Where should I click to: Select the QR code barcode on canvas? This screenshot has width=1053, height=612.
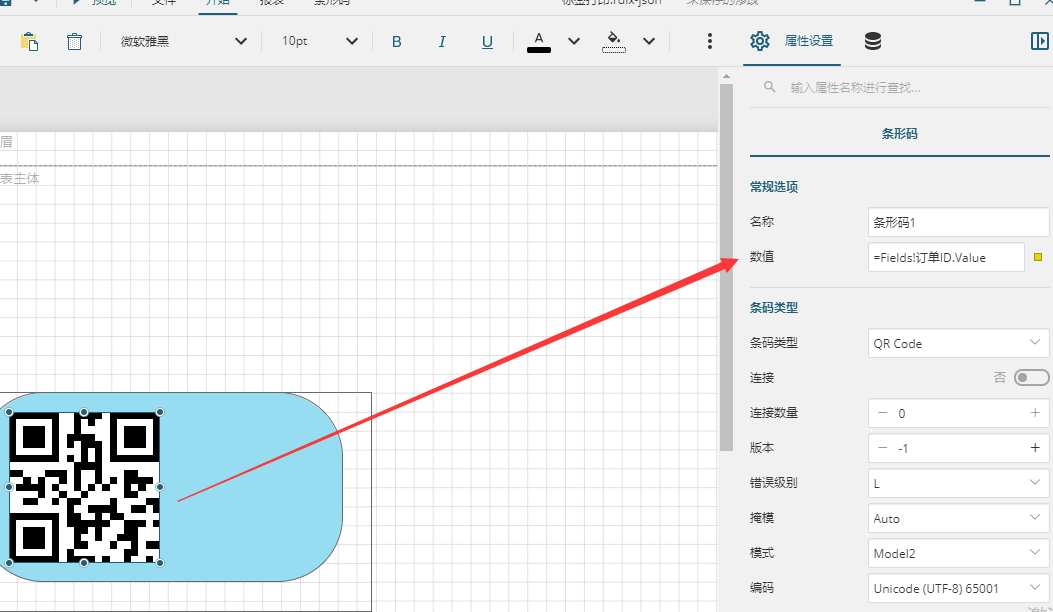point(85,487)
